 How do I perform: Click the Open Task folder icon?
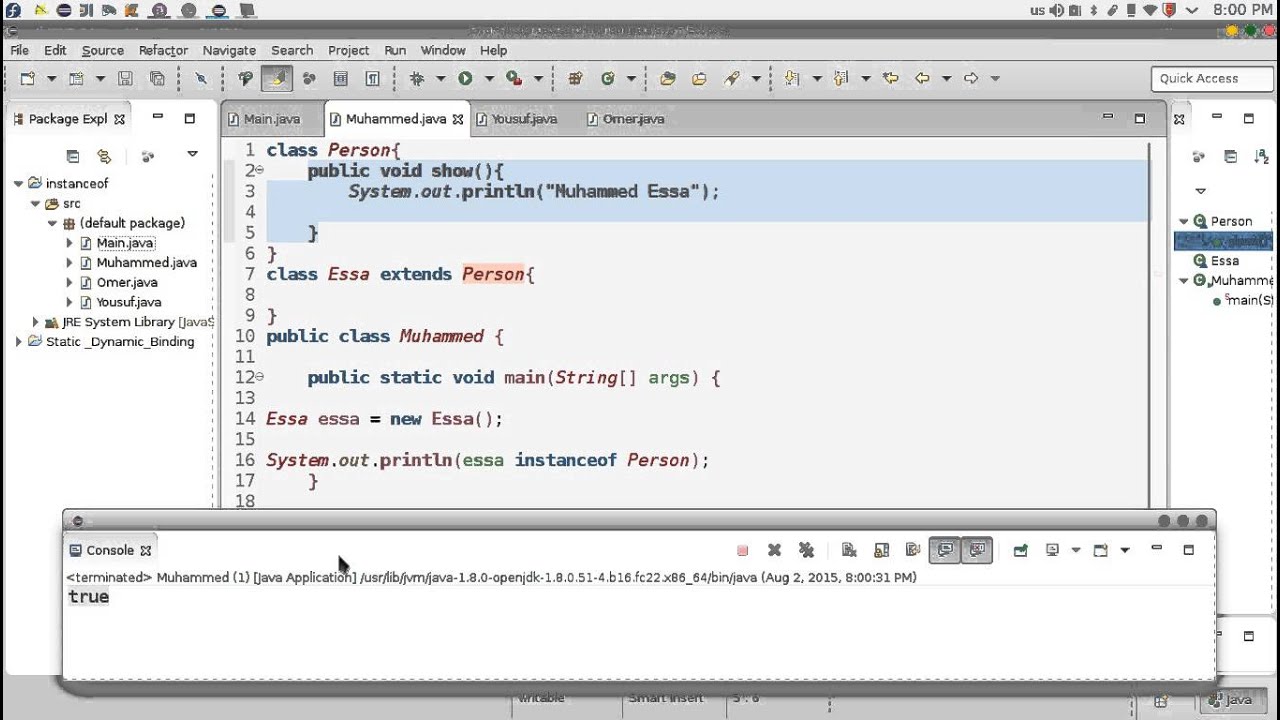(699, 78)
